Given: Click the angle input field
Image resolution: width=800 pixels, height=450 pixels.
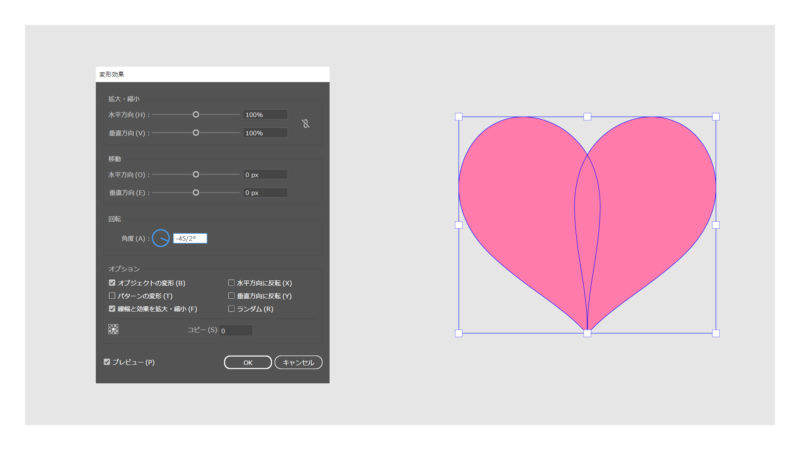Looking at the screenshot, I should [189, 238].
